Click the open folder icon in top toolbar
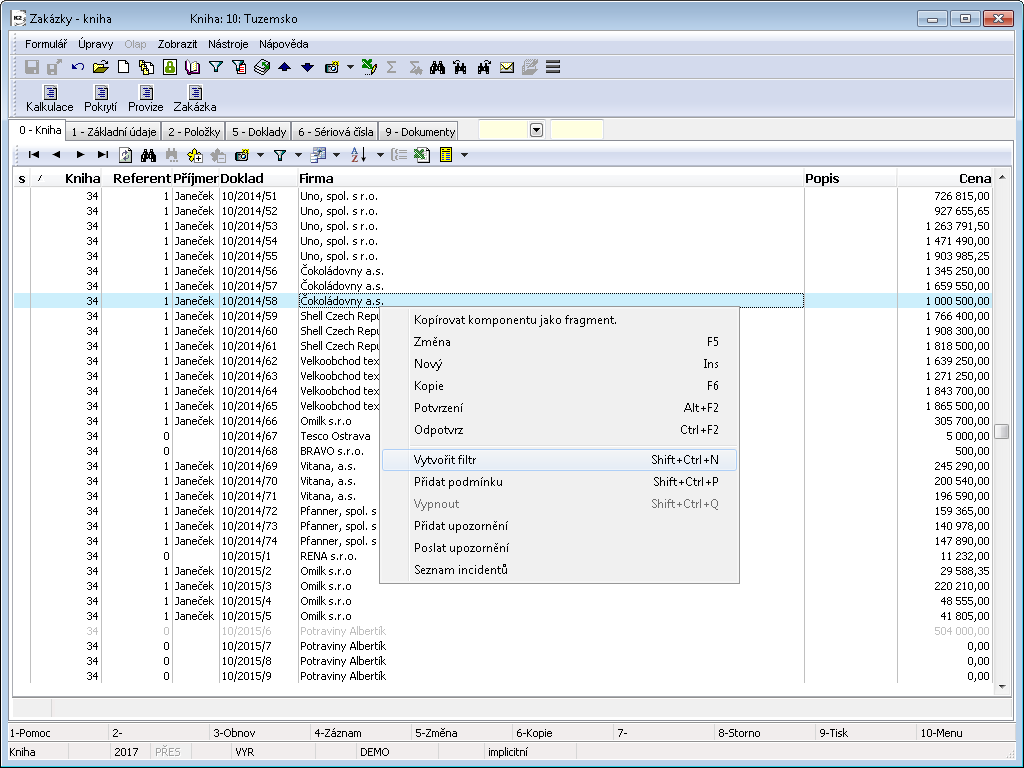Image resolution: width=1024 pixels, height=768 pixels. [100, 67]
